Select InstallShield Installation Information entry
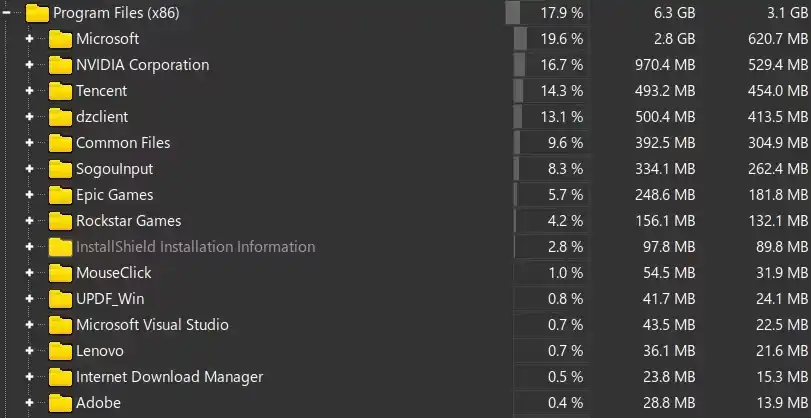Screen dimensions: 811x418 pyautogui.click(x=195, y=247)
